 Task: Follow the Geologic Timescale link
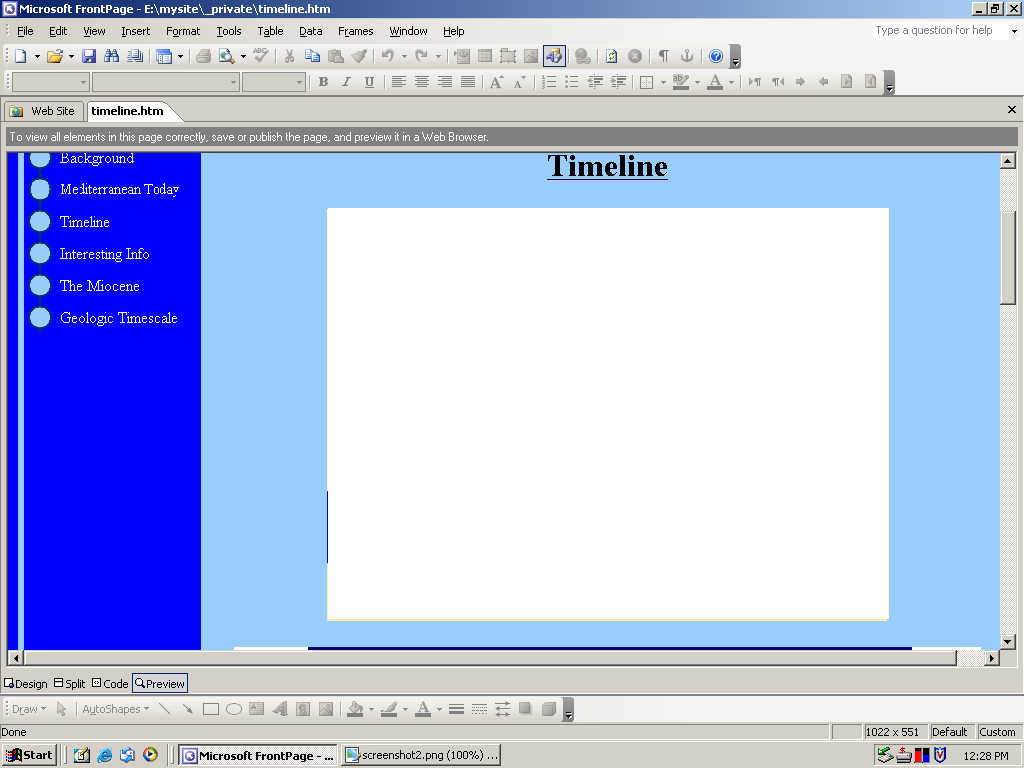tap(118, 318)
